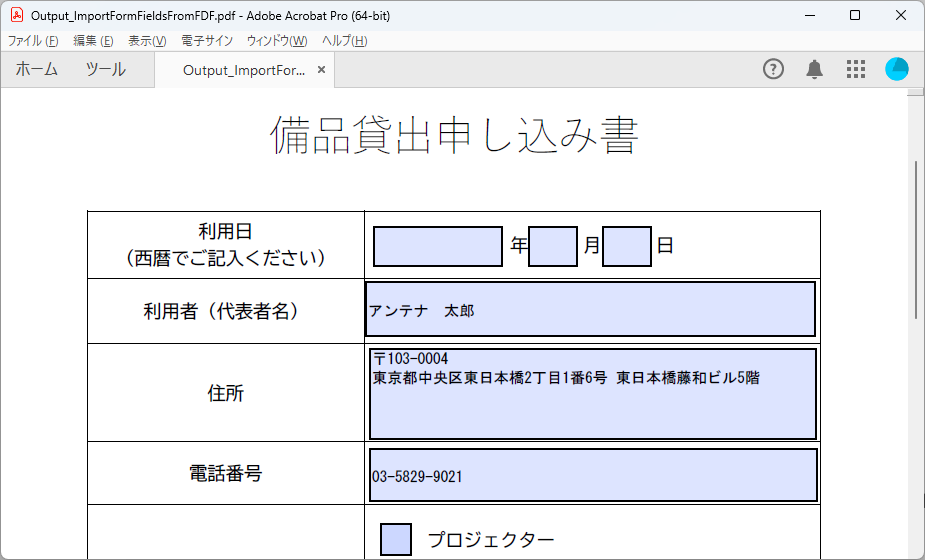Select the Output_ImportFor... document tab

244,70
